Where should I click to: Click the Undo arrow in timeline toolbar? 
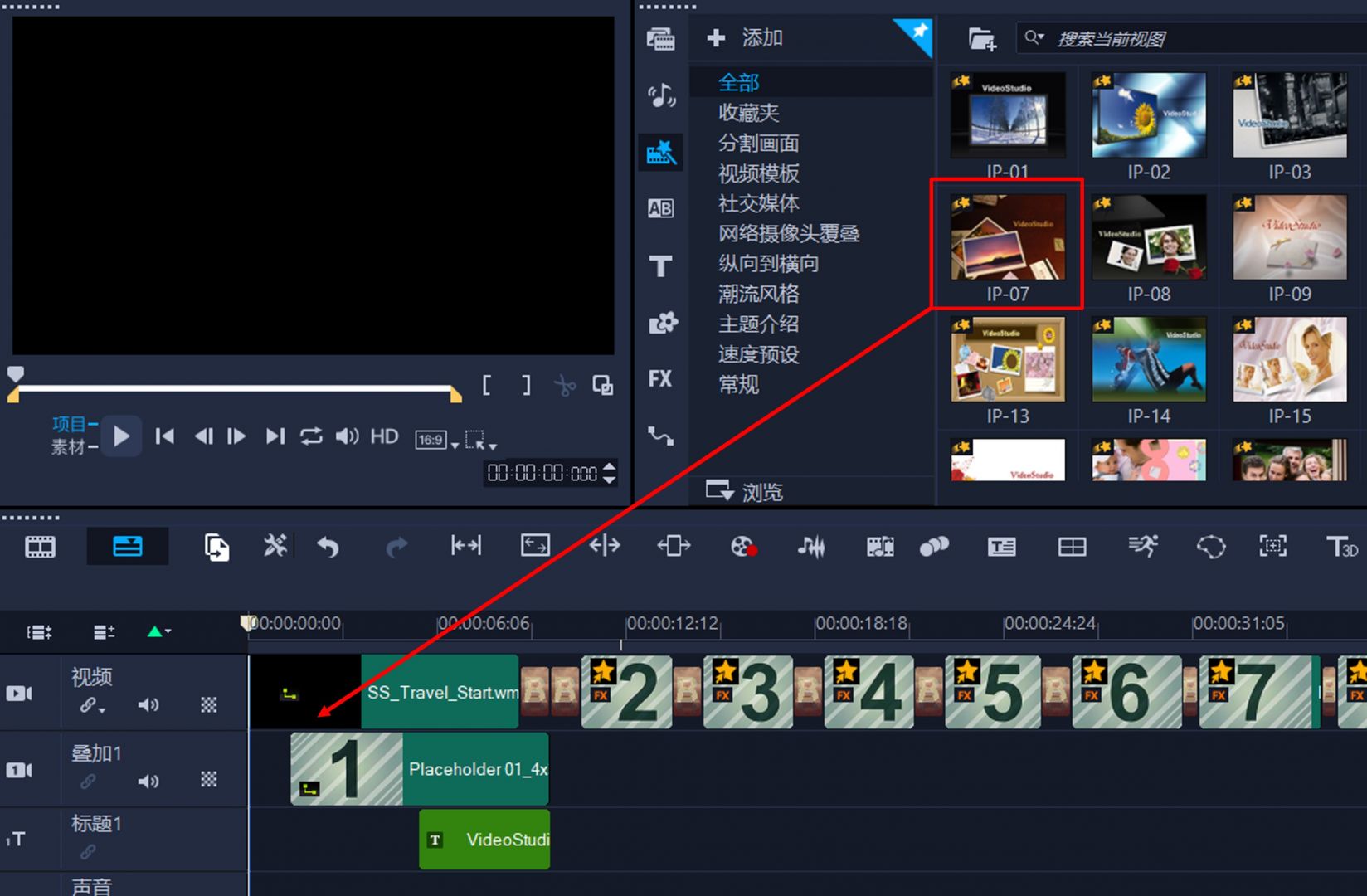328,547
